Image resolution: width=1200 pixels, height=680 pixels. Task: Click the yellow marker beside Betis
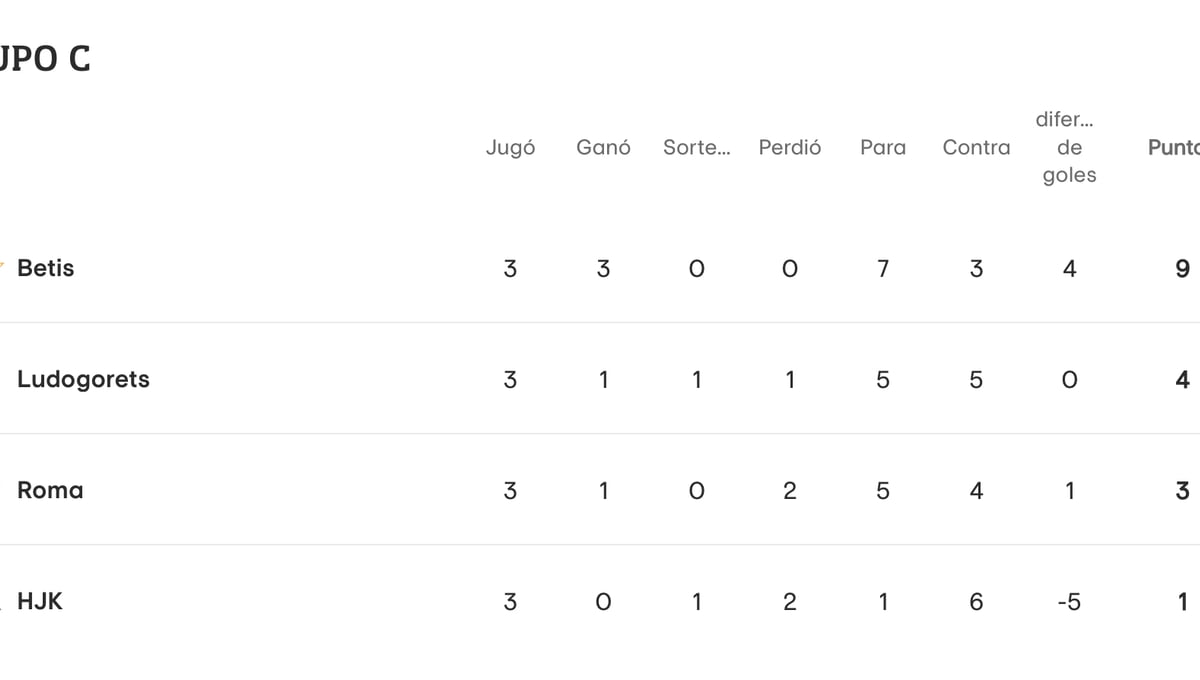point(3,267)
